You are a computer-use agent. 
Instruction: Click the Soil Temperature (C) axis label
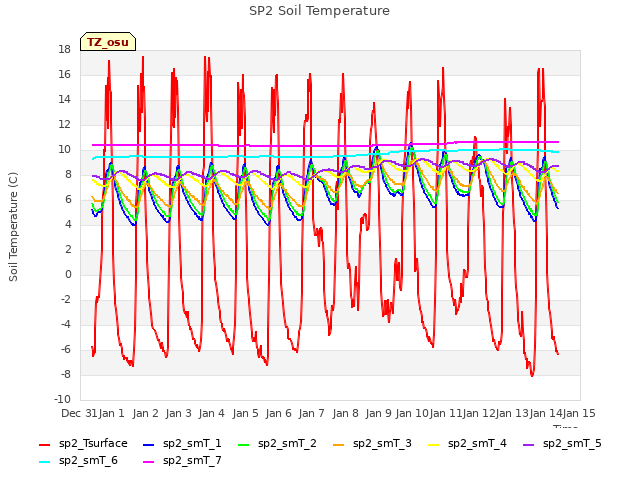(x=13, y=227)
